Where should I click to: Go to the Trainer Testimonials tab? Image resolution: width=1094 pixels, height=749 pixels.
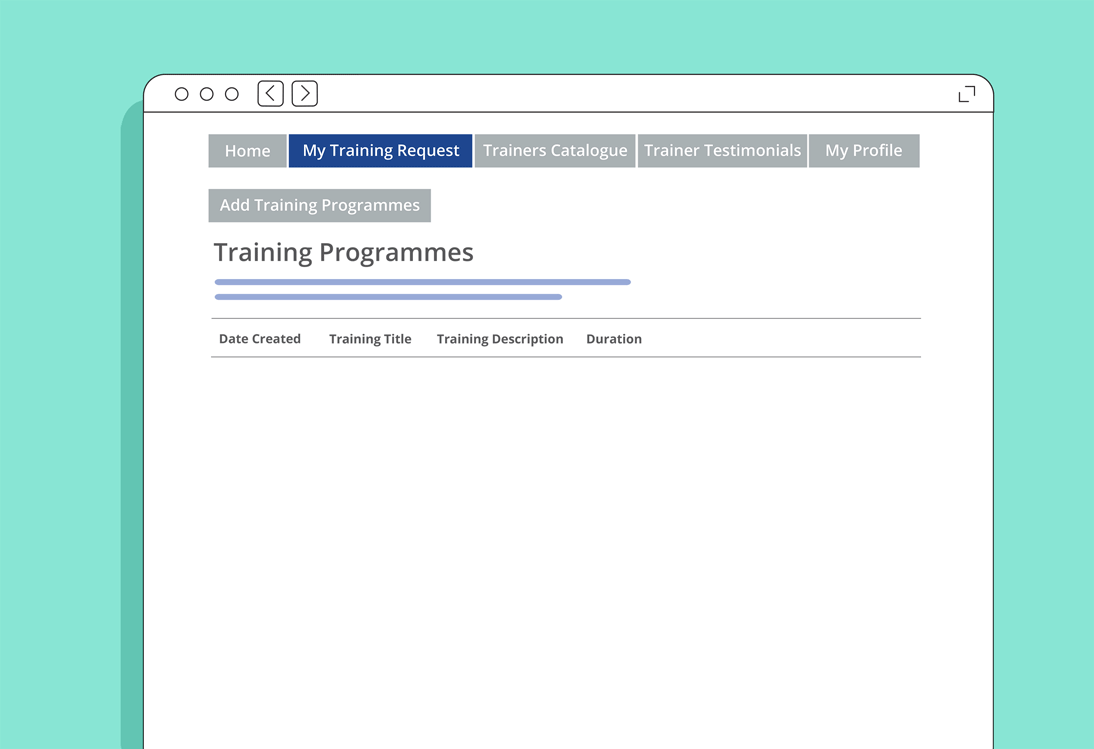[x=722, y=151]
